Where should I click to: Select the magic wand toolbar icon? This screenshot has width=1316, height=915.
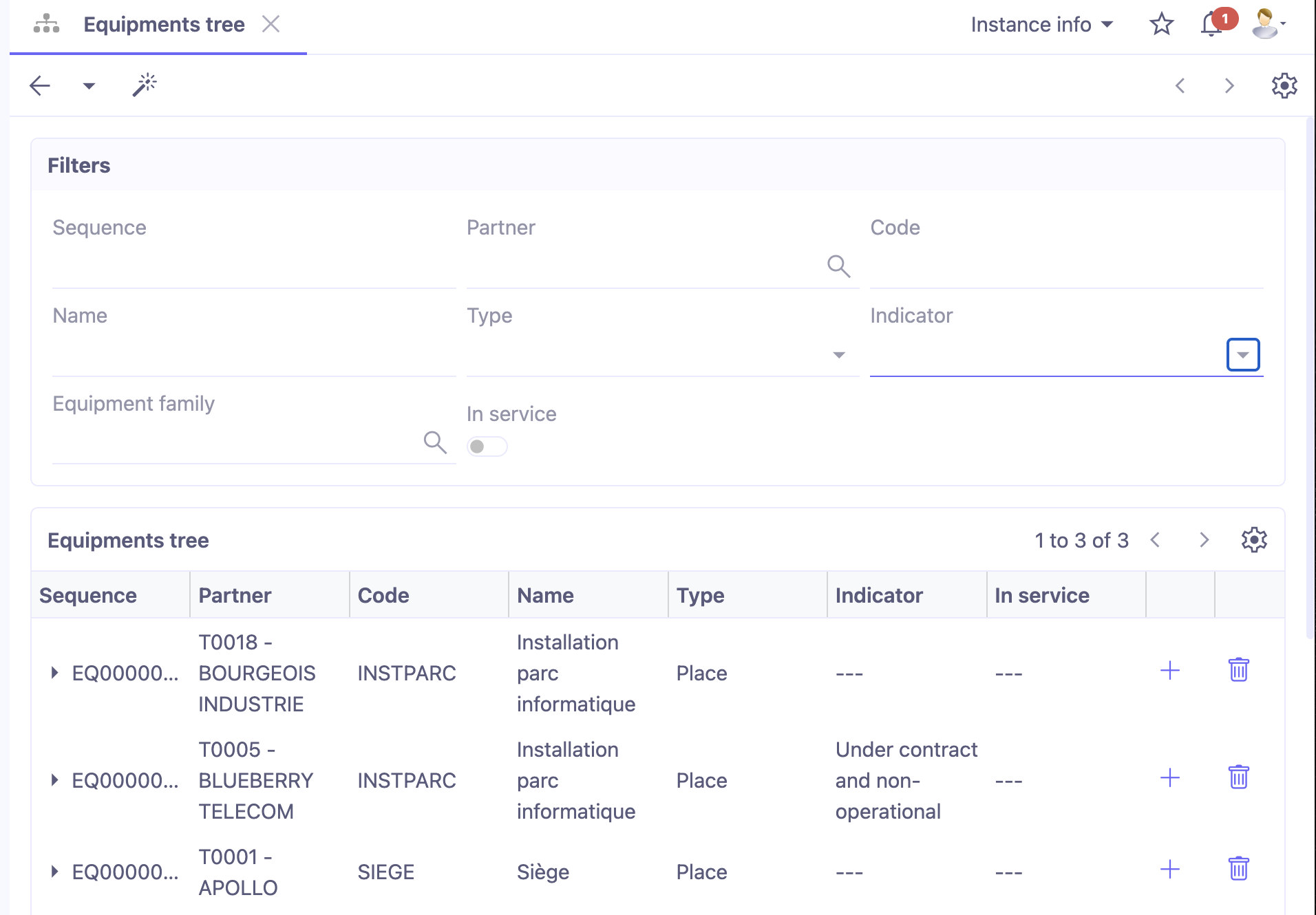point(144,84)
